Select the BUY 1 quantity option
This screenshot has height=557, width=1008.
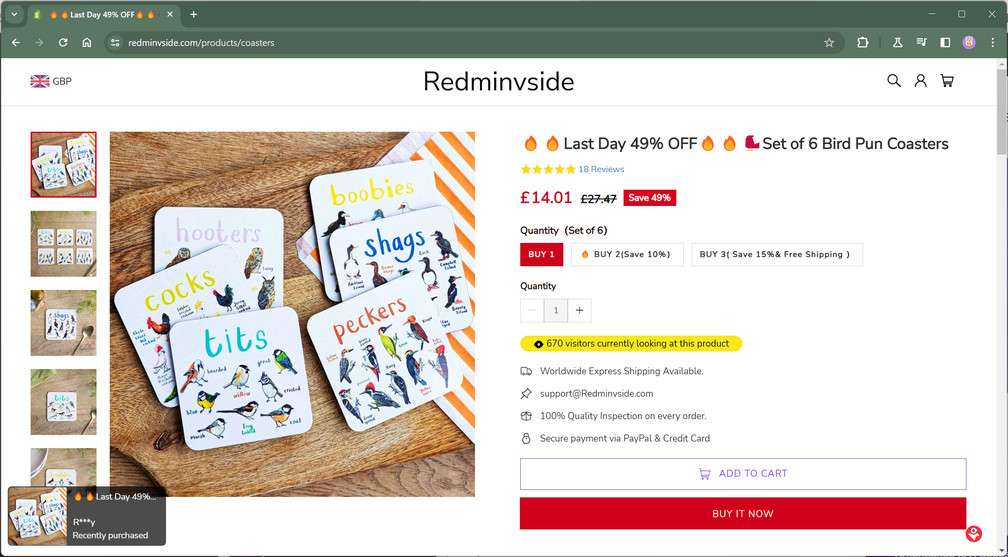pyautogui.click(x=541, y=255)
